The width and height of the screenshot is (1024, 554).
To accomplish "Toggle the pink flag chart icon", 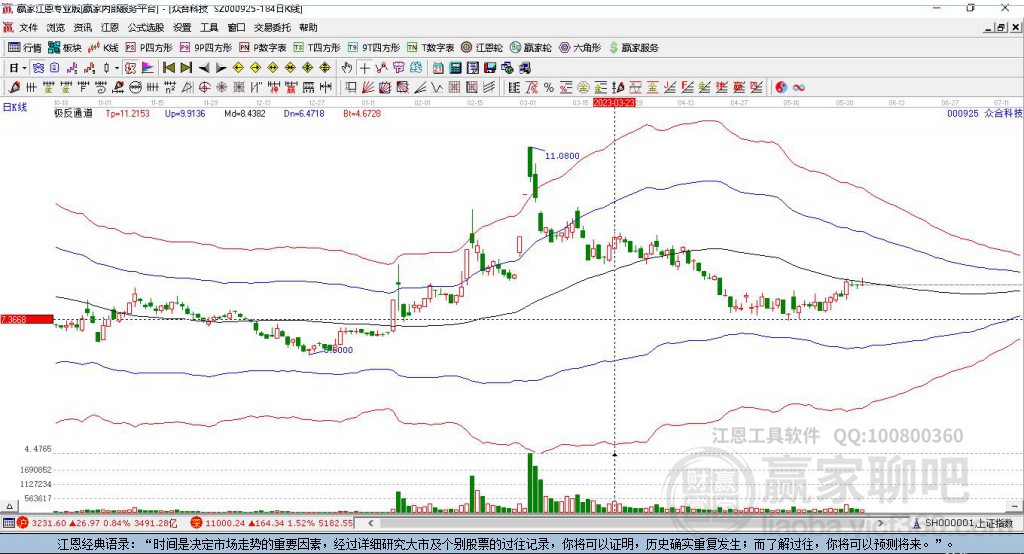I will [x=148, y=68].
